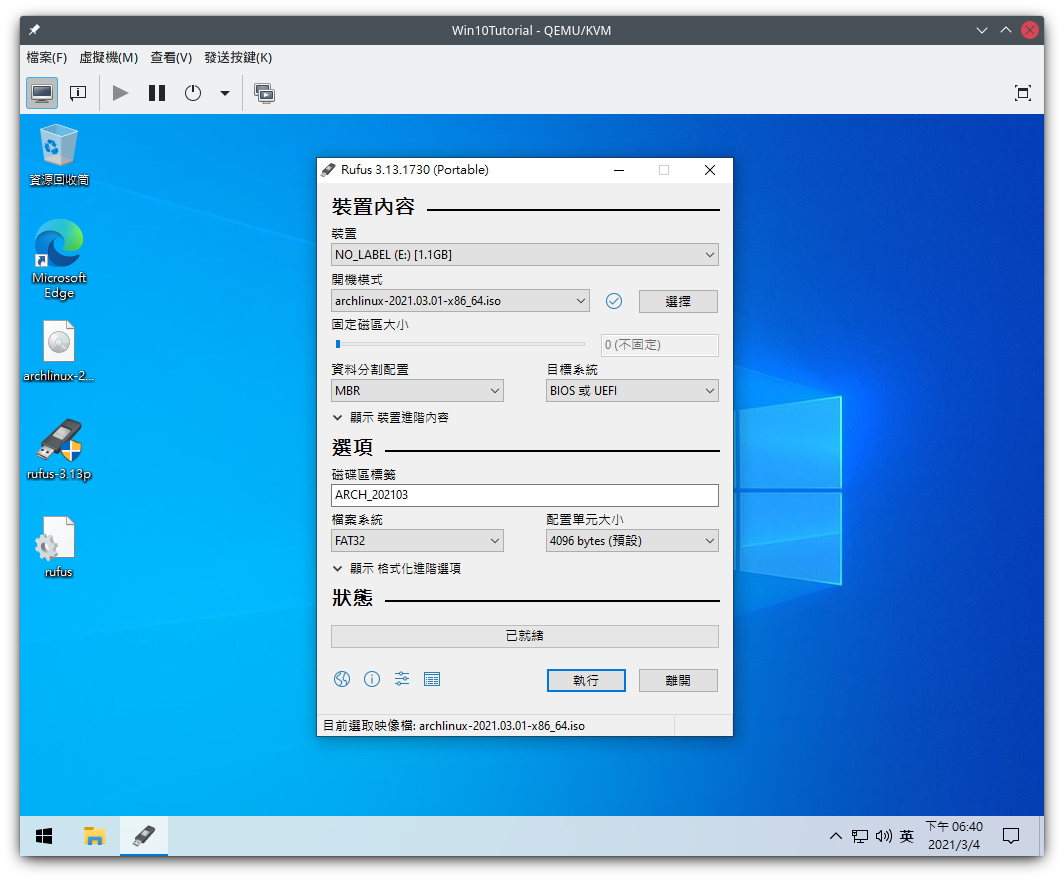Pause the virtual machine
1064x880 pixels.
(x=157, y=93)
